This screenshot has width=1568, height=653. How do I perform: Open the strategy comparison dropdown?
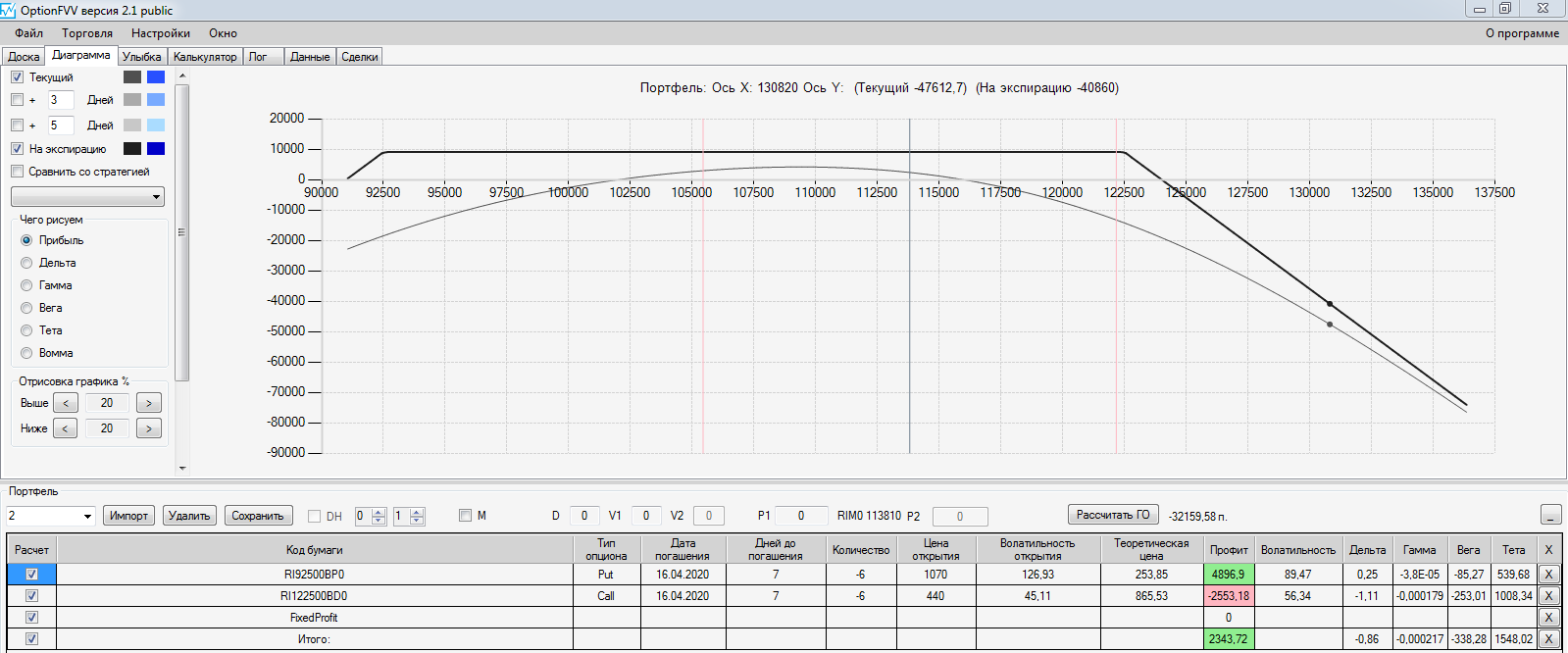click(87, 197)
